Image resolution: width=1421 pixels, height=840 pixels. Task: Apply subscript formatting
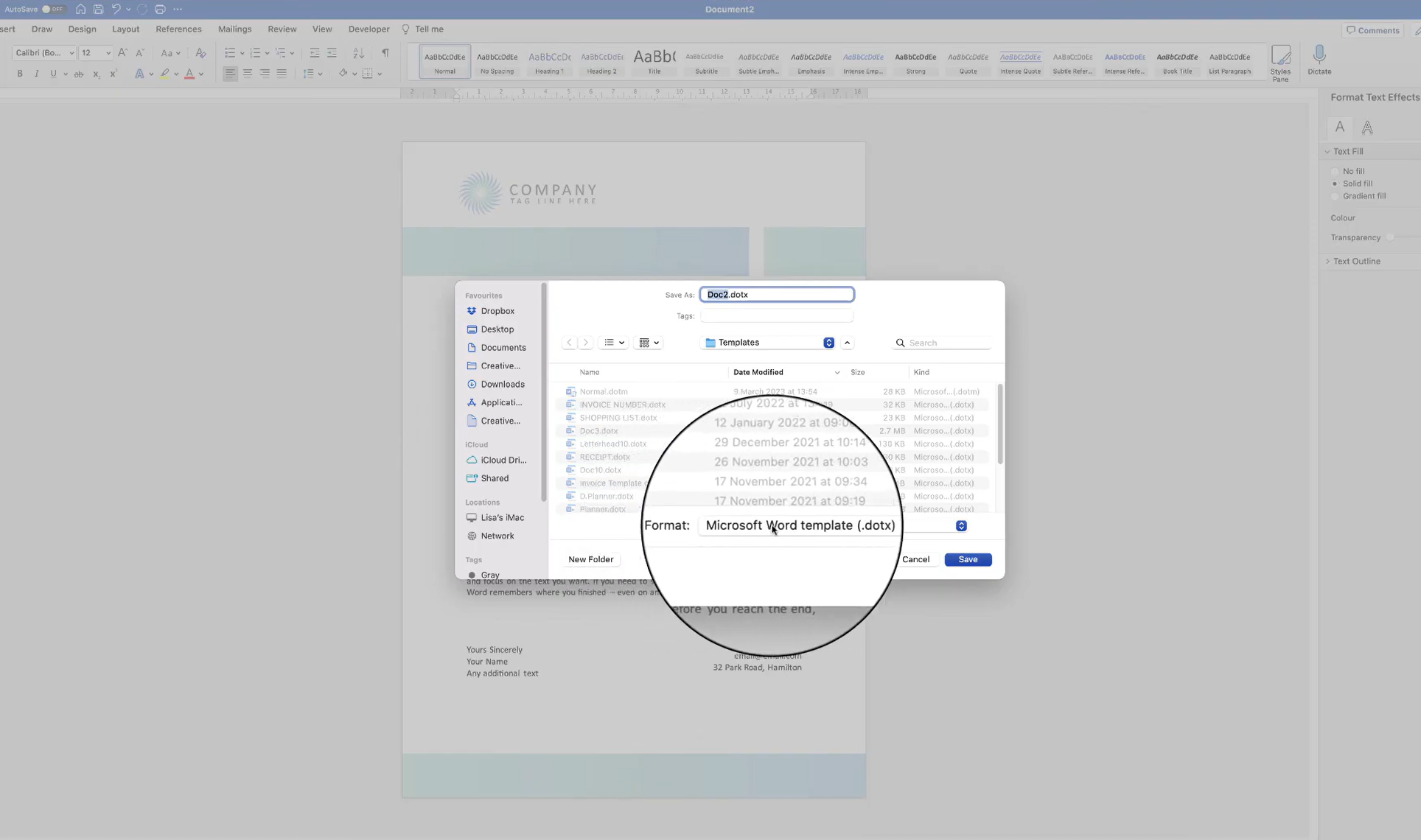[96, 74]
